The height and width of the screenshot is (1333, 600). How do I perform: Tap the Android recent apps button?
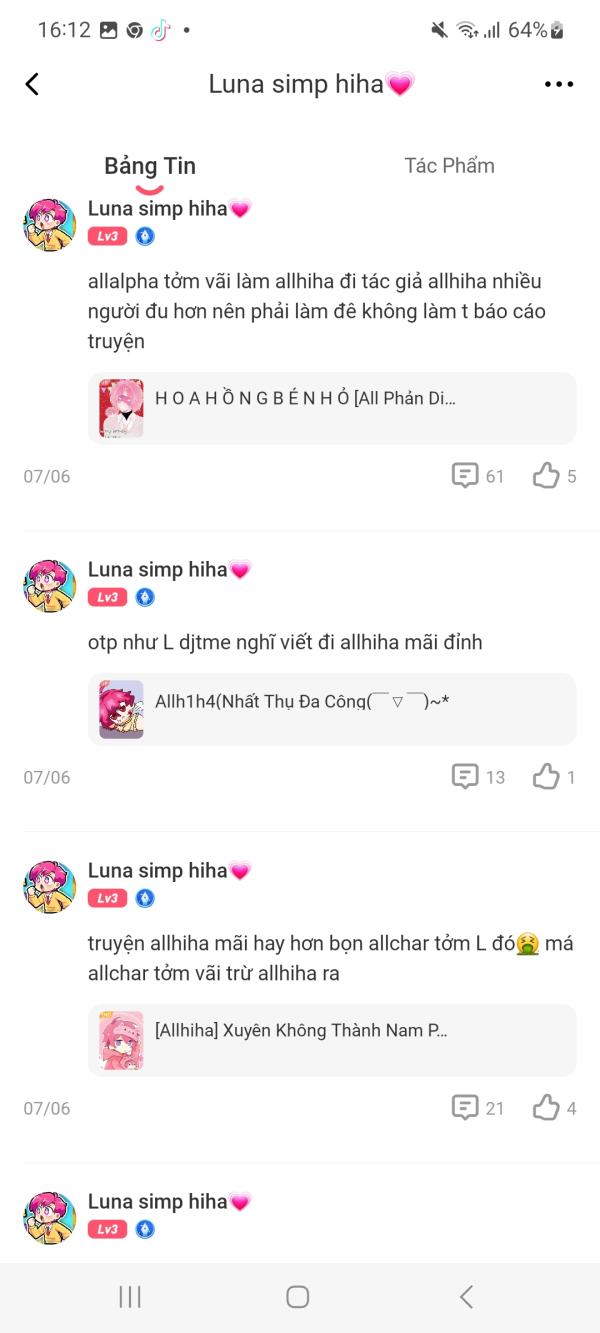coord(130,1297)
